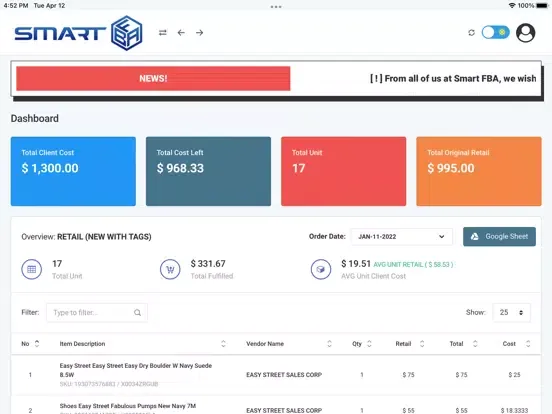Tap the three dots multitasking control
Viewport: 552px width, 414px height.
click(276, 7)
